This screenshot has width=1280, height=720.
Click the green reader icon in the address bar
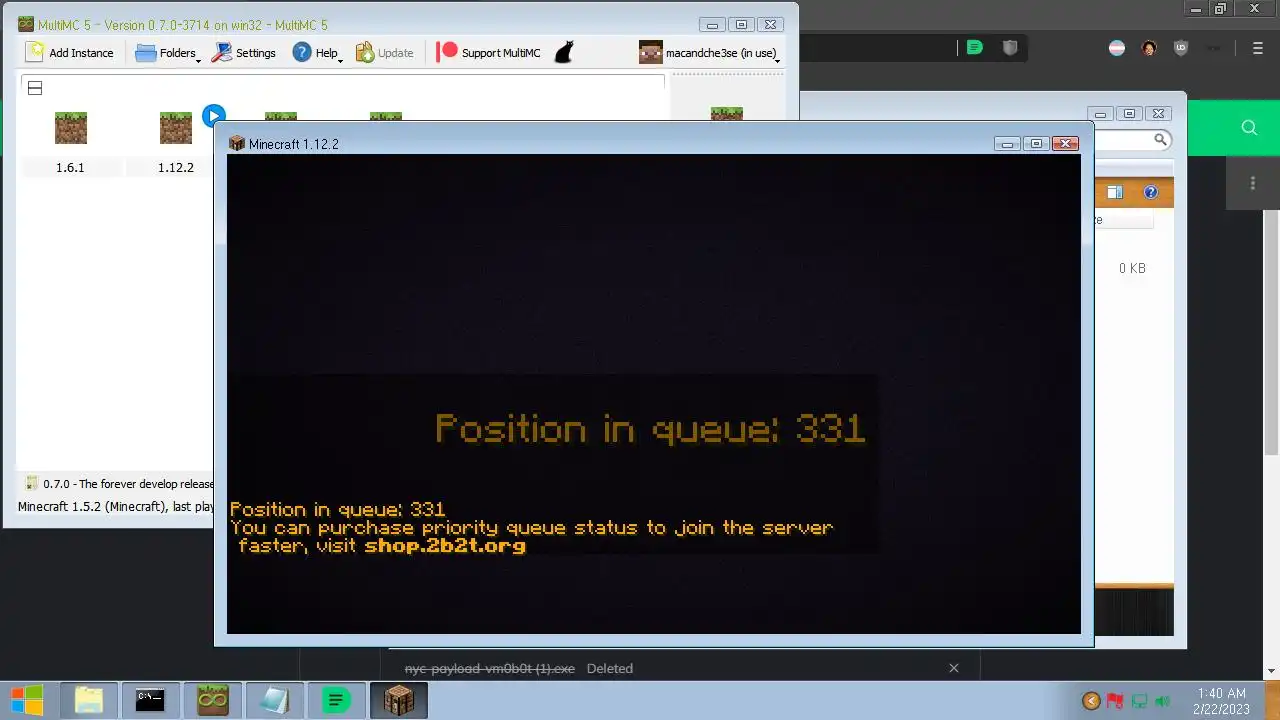[x=974, y=47]
